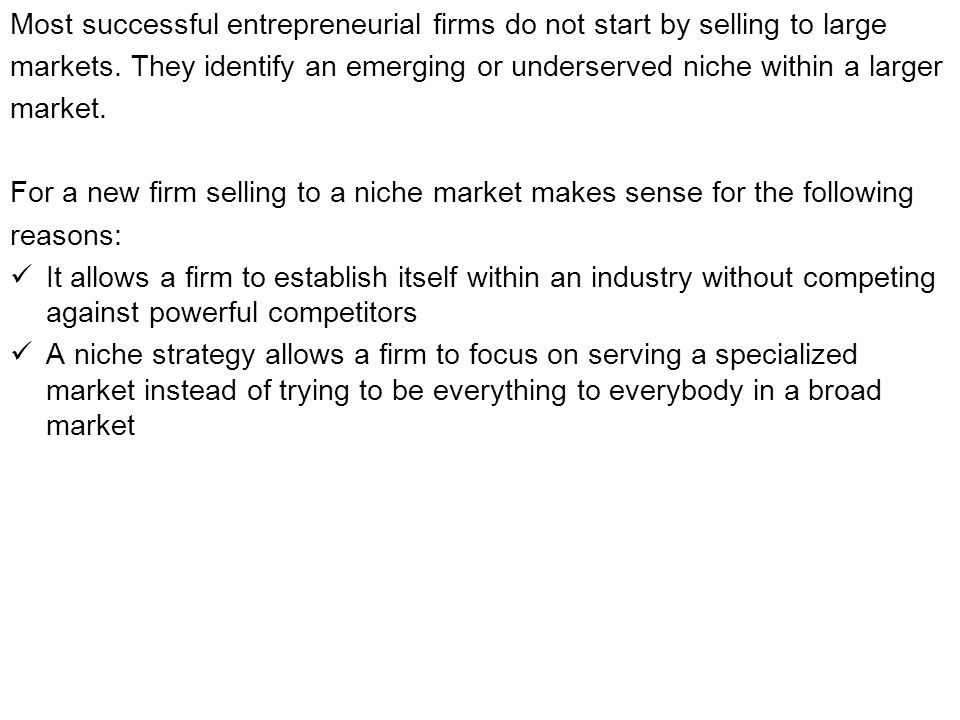The width and height of the screenshot is (960, 720).
Task: Click the standalone word 'market.' ending first paragraph
Action: point(58,109)
